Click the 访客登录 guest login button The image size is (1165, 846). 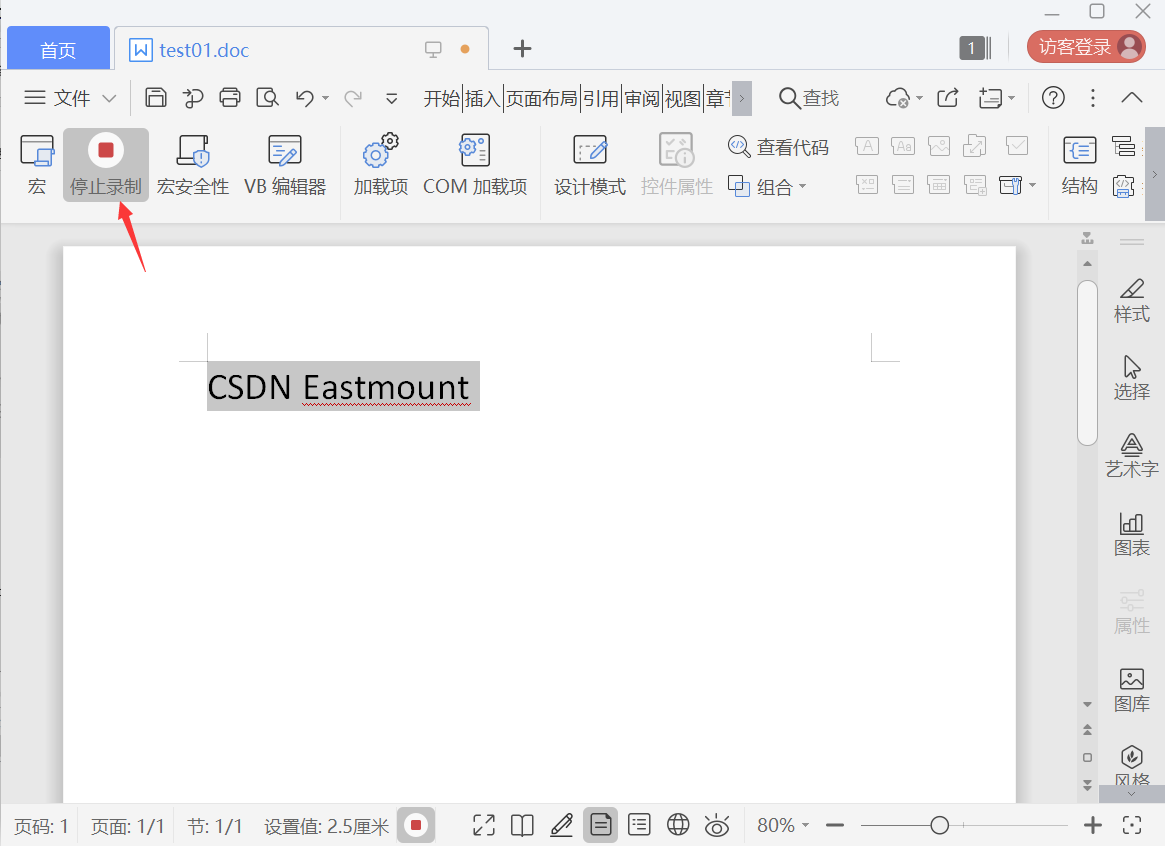(1086, 47)
